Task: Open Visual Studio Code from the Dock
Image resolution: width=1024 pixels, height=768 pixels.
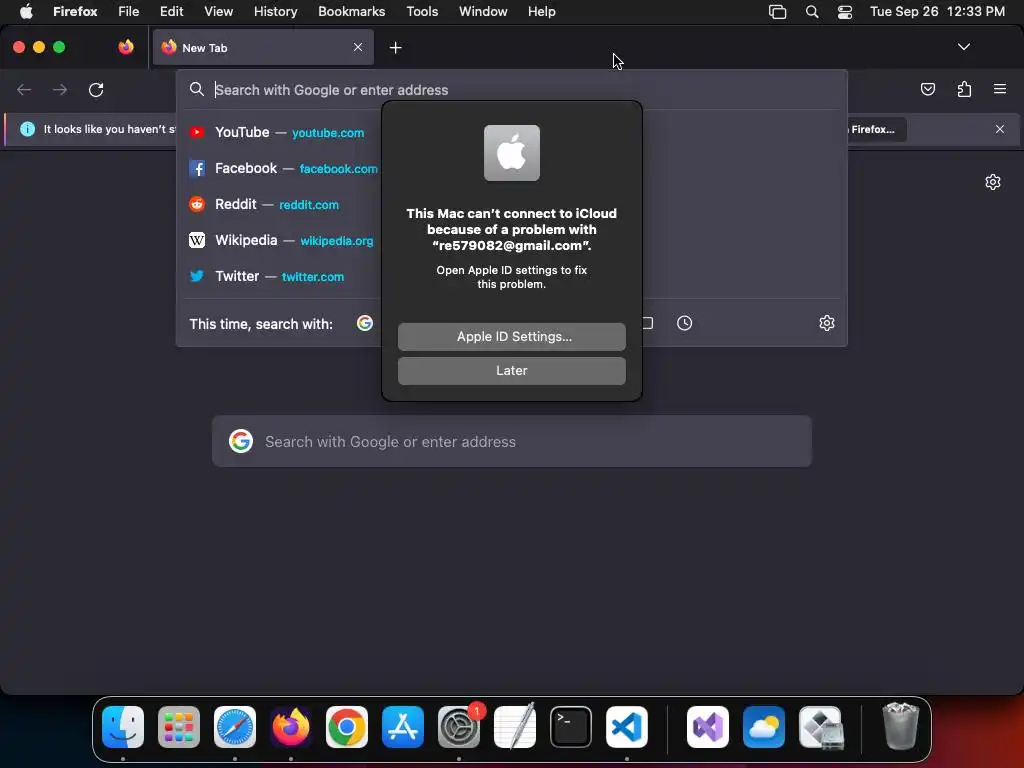Action: [x=627, y=727]
